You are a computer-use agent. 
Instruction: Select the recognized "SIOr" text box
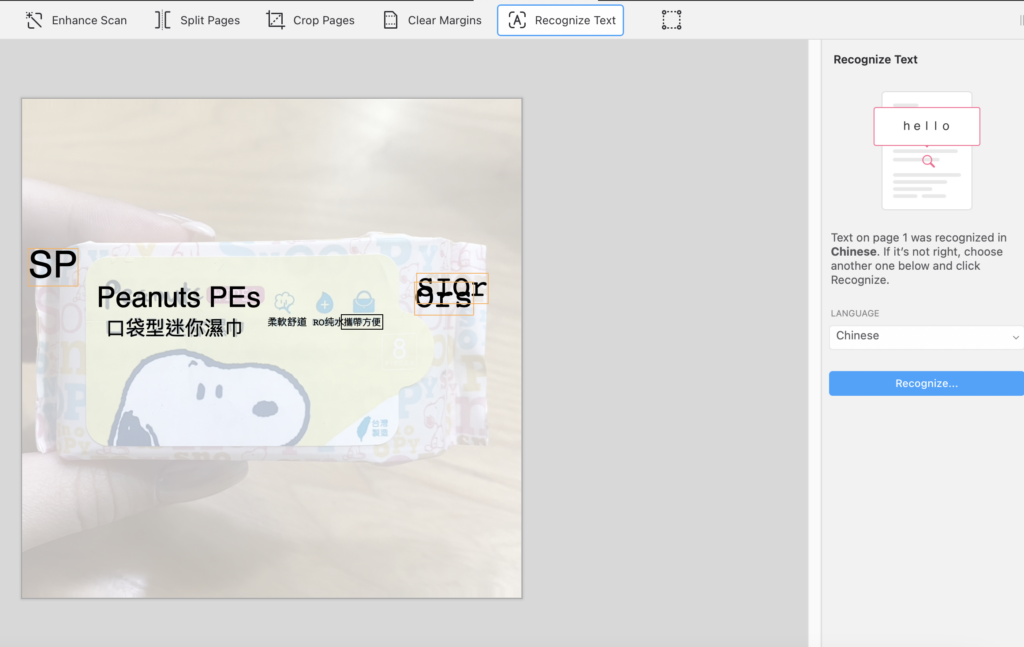tap(452, 289)
